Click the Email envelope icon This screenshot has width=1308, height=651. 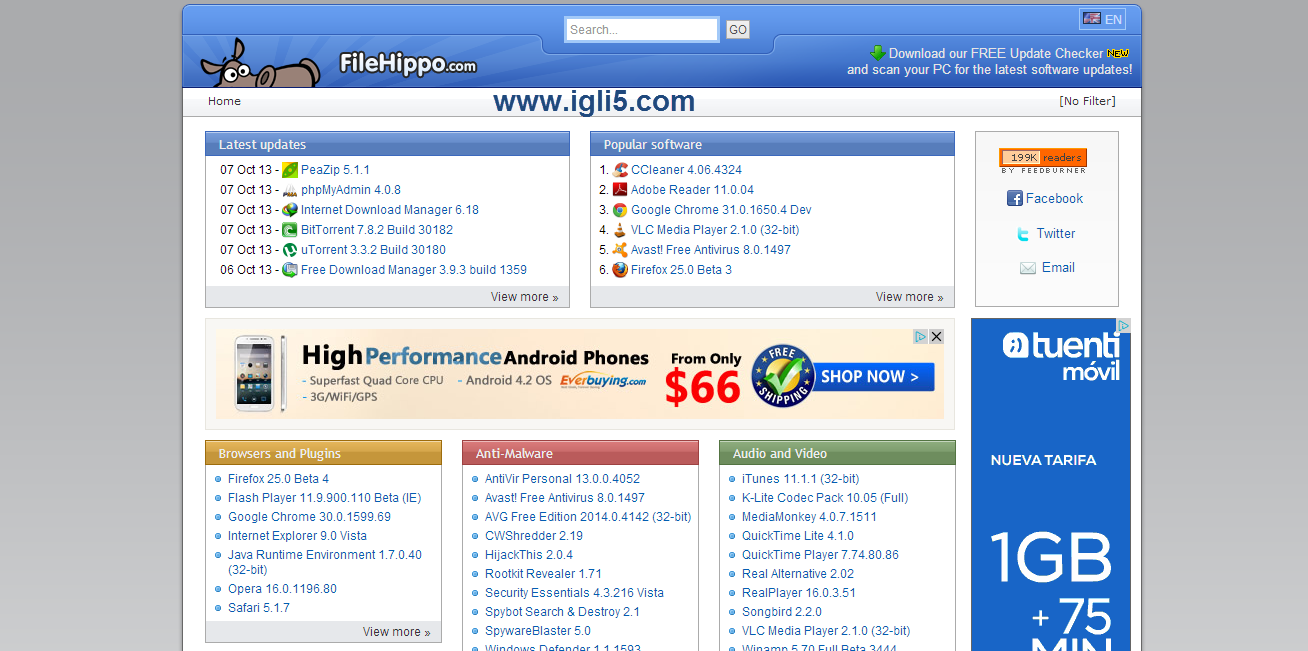click(1027, 268)
